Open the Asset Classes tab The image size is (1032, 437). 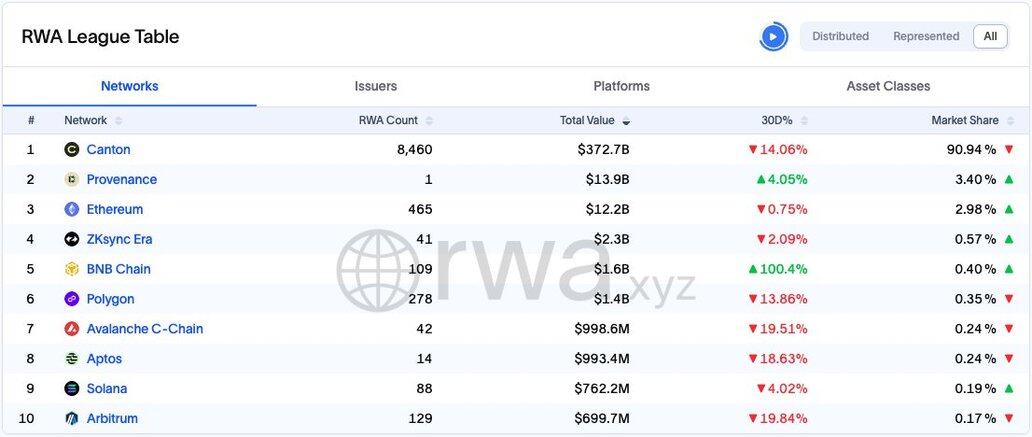click(x=888, y=87)
